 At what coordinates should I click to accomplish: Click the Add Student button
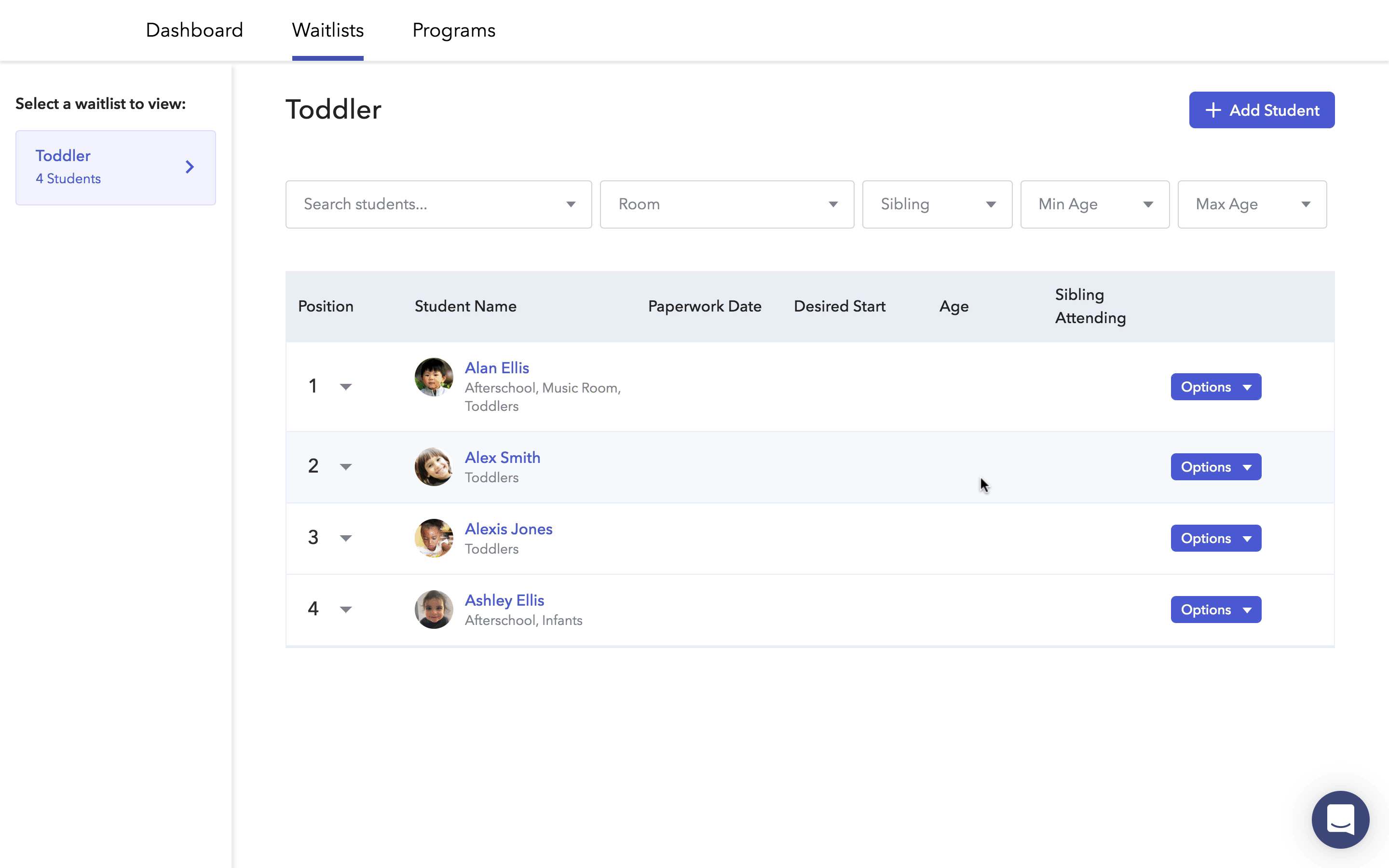point(1261,109)
